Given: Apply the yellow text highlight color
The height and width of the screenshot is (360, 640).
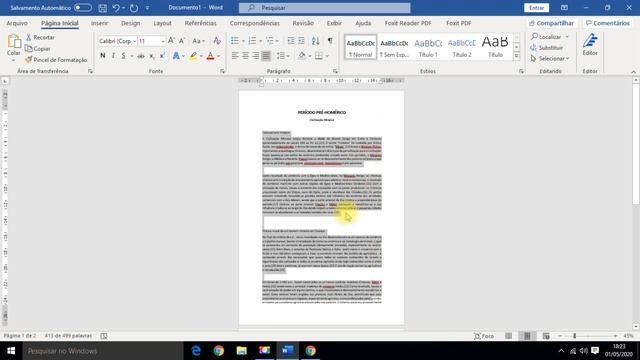Looking at the screenshot, I should tap(193, 56).
